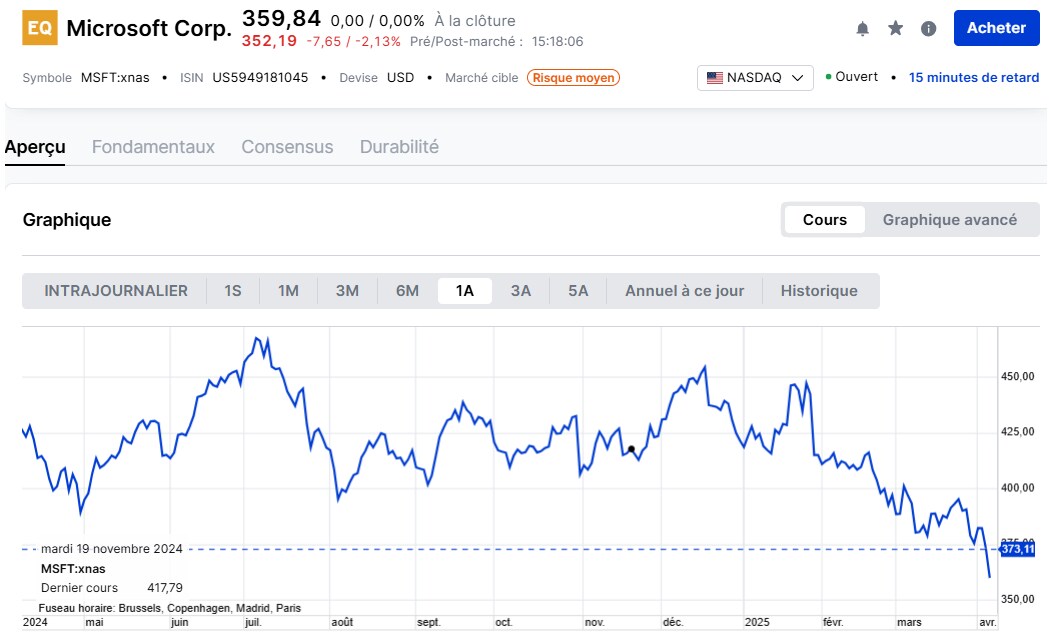Click the Dernier cours value 417,79
This screenshot has height=642, width=1049.
click(x=165, y=588)
